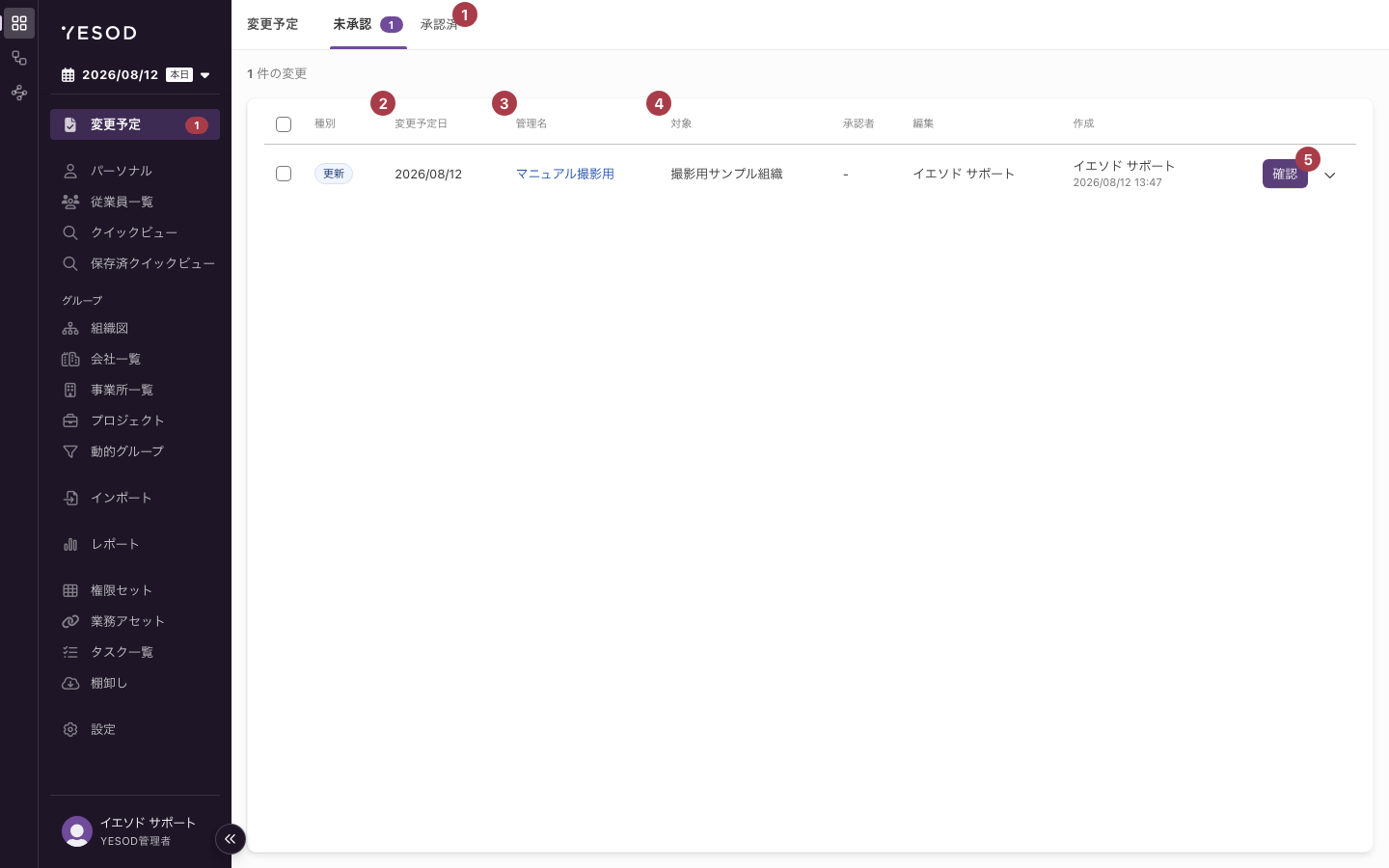Click the 2026/08/12 13:47 timestamp

pos(1117,182)
